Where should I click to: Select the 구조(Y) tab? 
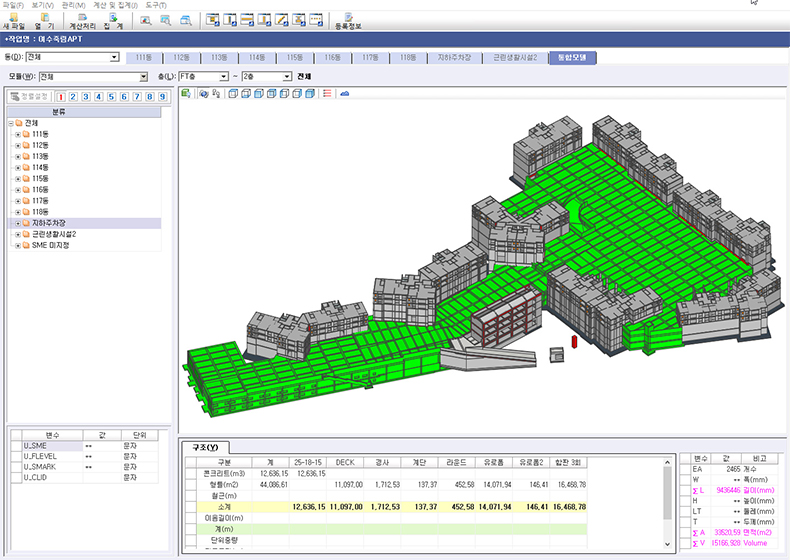point(206,447)
